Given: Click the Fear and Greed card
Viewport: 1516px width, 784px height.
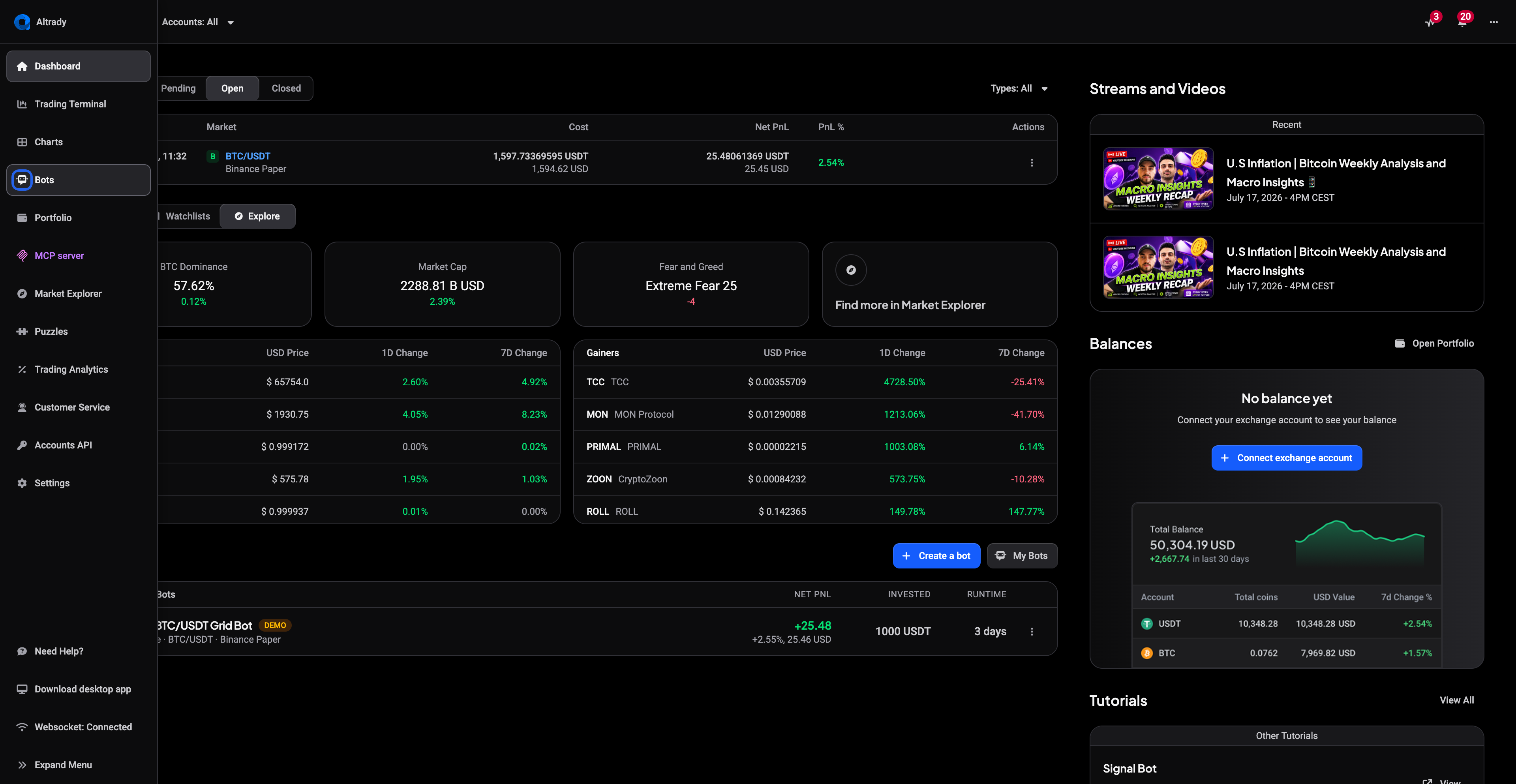Looking at the screenshot, I should (691, 284).
